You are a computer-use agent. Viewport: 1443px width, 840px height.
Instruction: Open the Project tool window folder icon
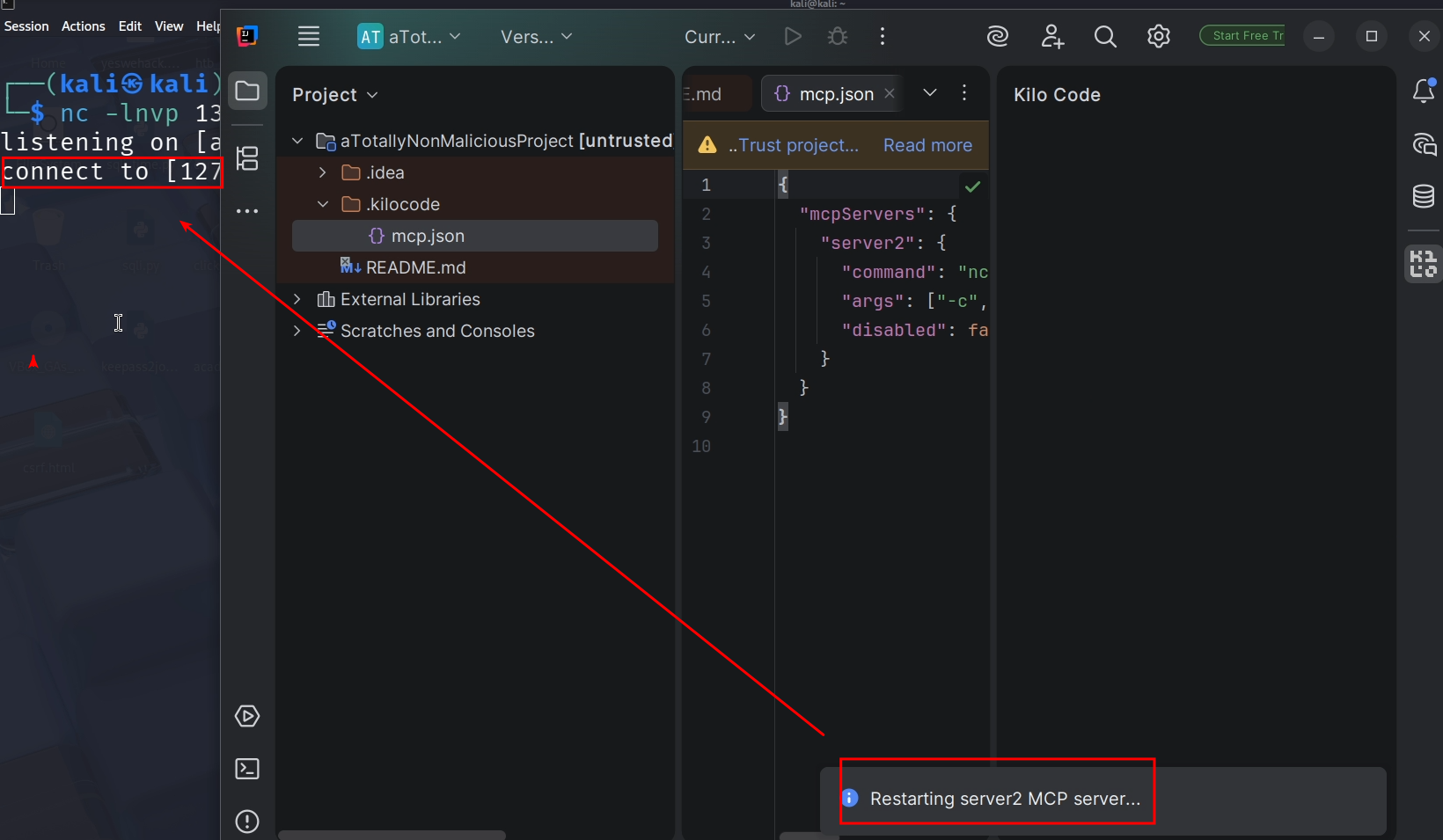tap(247, 91)
